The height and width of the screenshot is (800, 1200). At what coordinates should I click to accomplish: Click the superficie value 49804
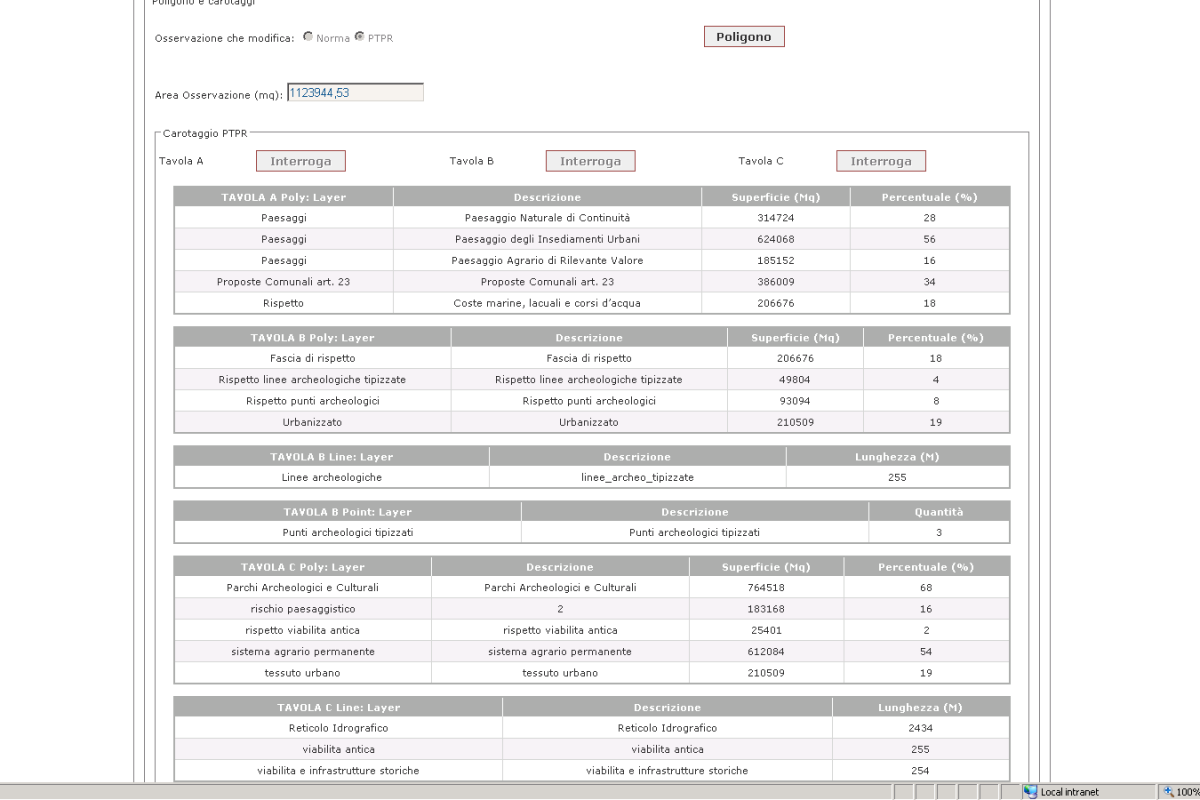point(795,380)
